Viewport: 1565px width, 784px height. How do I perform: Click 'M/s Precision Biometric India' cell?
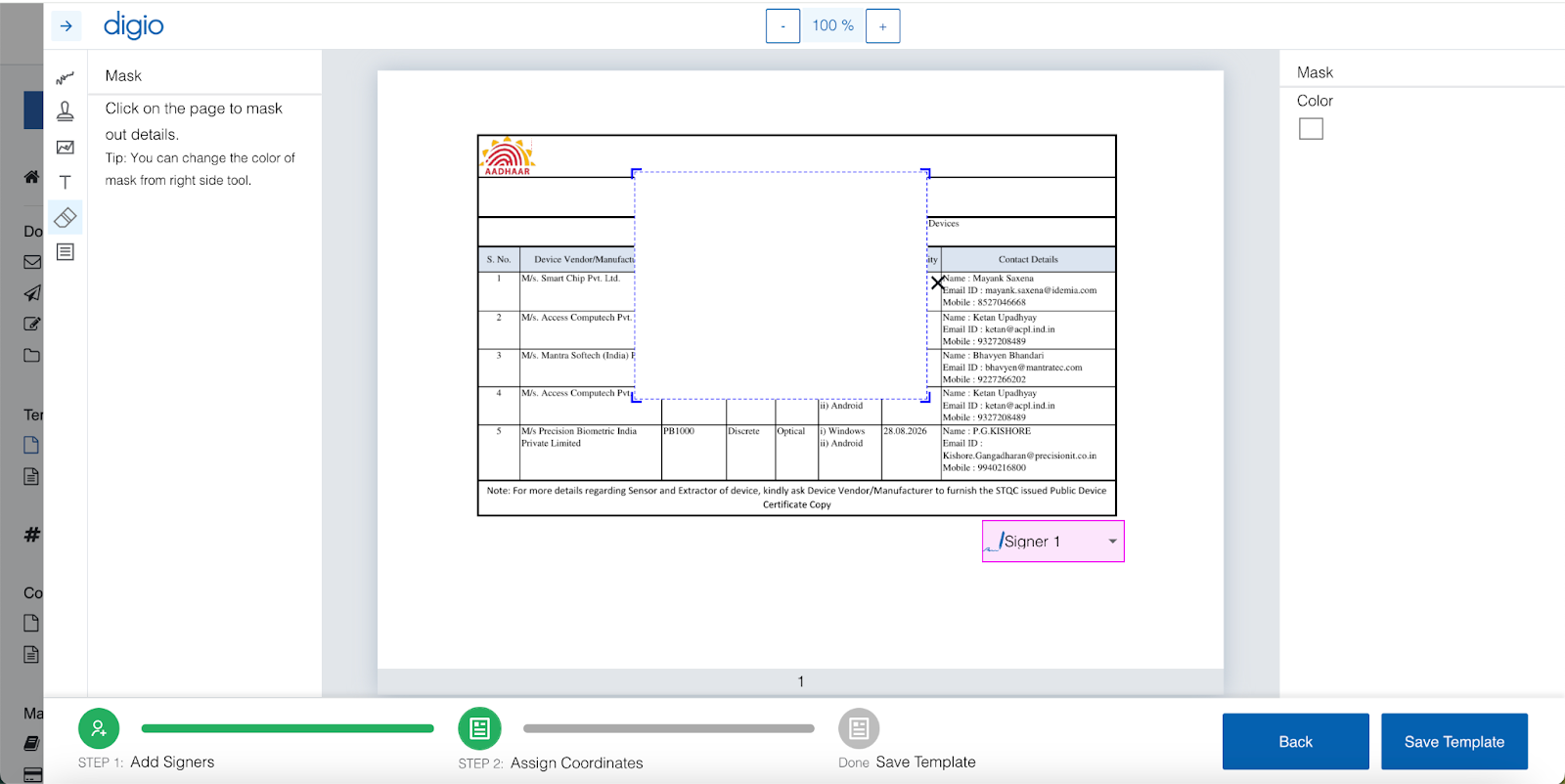coord(579,431)
